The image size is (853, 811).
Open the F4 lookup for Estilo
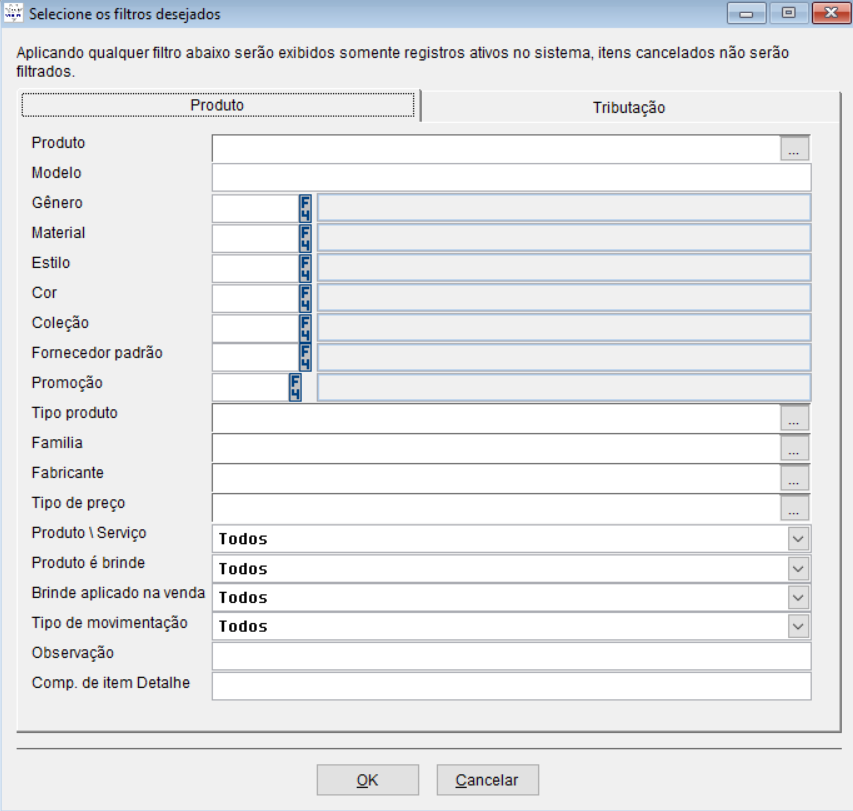305,268
